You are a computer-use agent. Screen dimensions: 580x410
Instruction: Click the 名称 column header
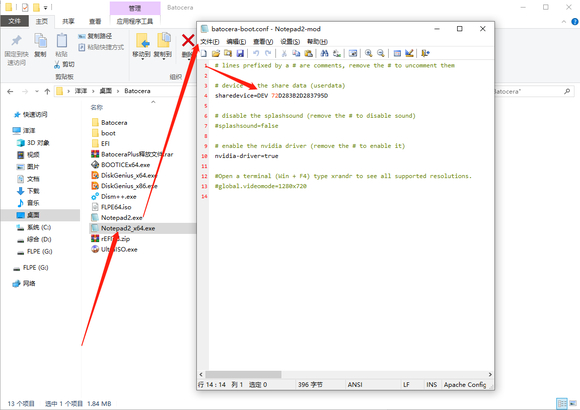[x=97, y=107]
